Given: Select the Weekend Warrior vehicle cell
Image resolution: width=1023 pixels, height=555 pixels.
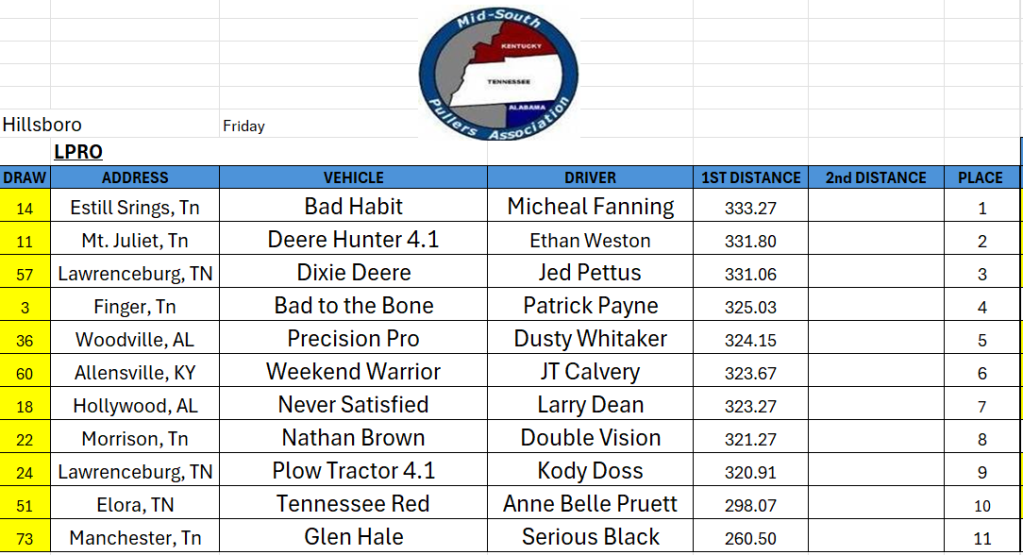Looking at the screenshot, I should (354, 371).
